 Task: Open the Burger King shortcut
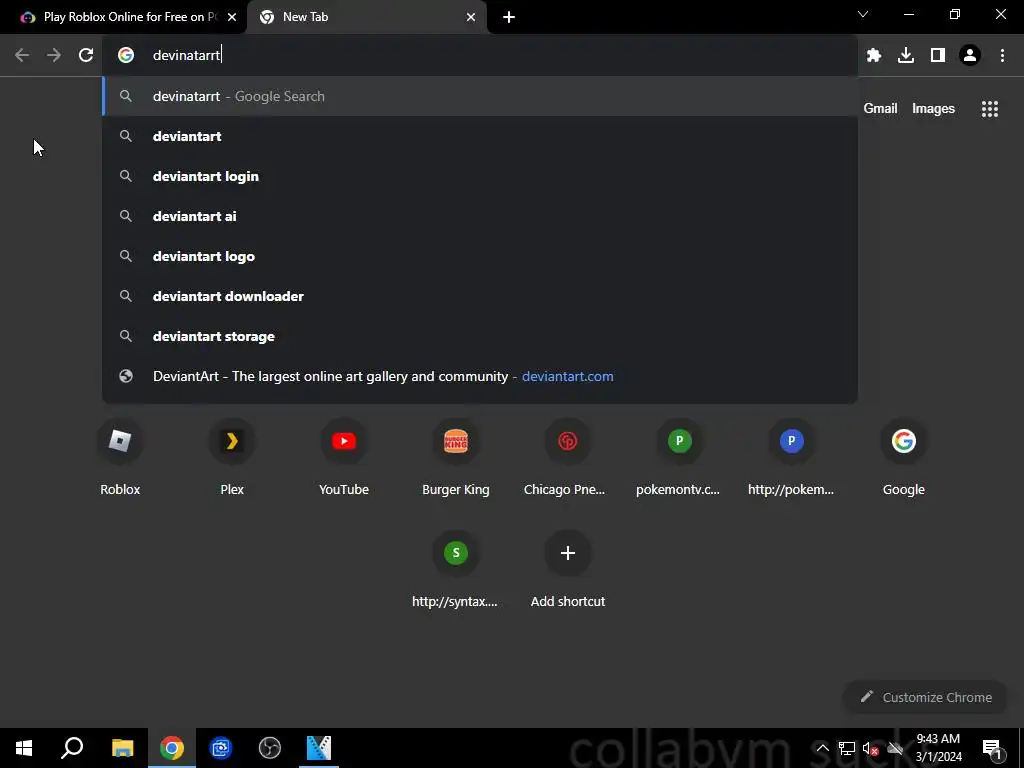pyautogui.click(x=456, y=458)
